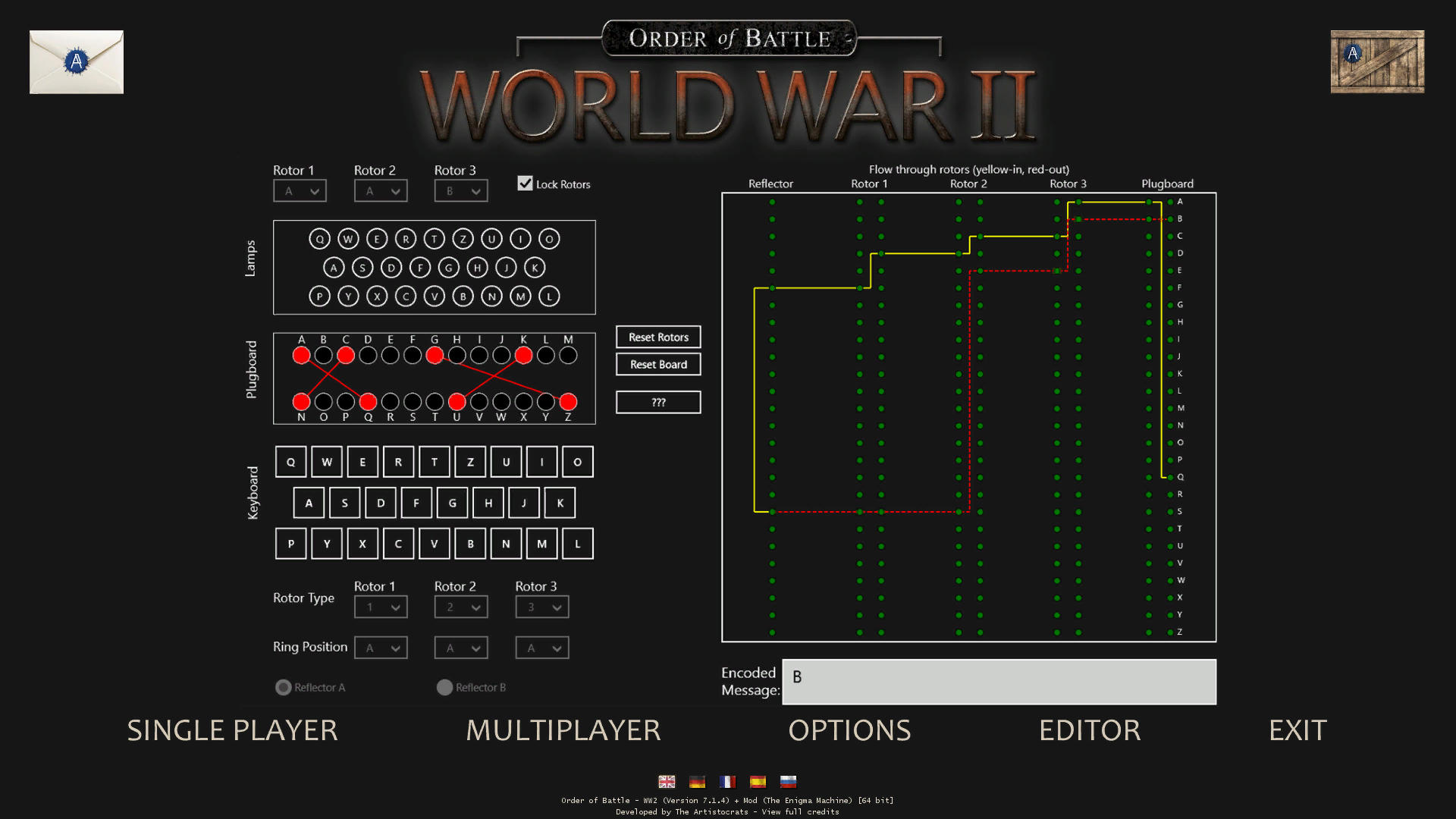Click the Z key on the Enigma keyboard
The width and height of the screenshot is (1456, 819).
click(x=470, y=462)
